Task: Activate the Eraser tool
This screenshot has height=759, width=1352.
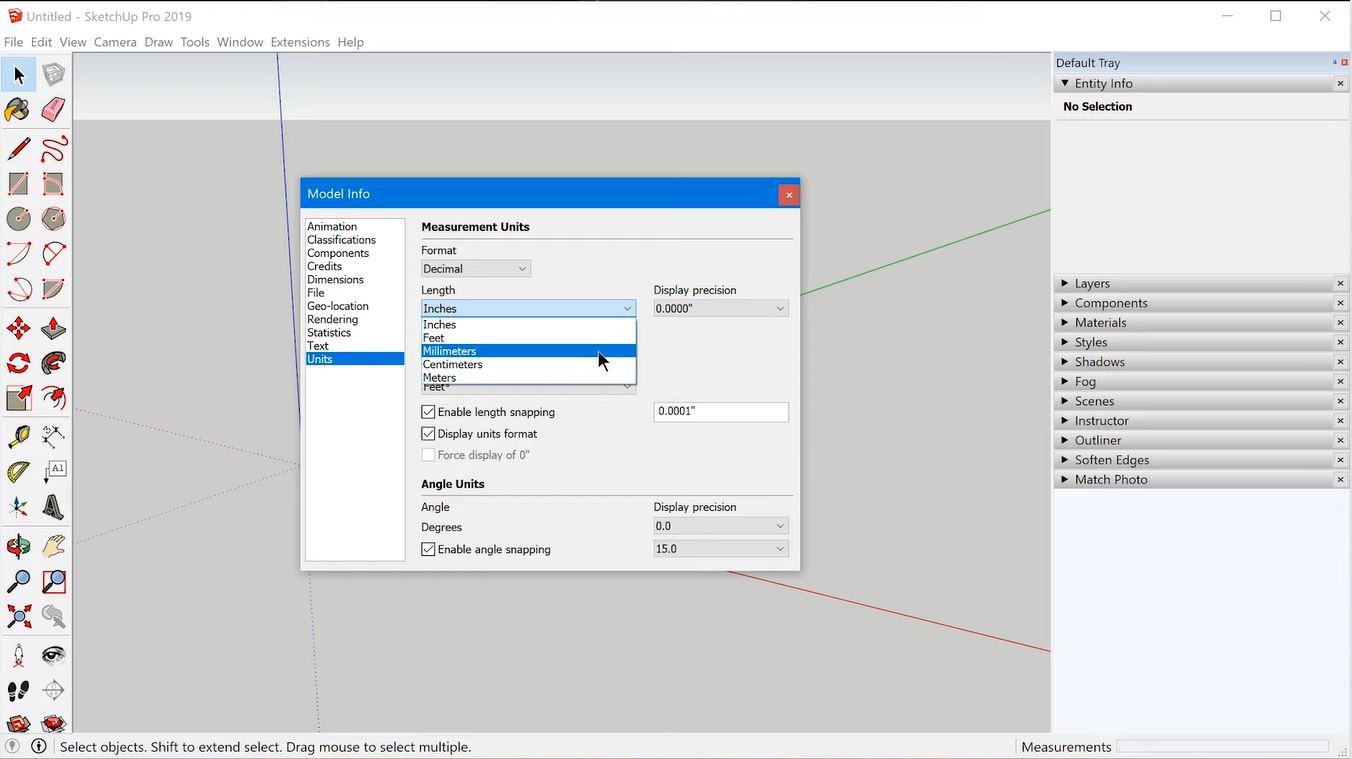Action: point(52,110)
